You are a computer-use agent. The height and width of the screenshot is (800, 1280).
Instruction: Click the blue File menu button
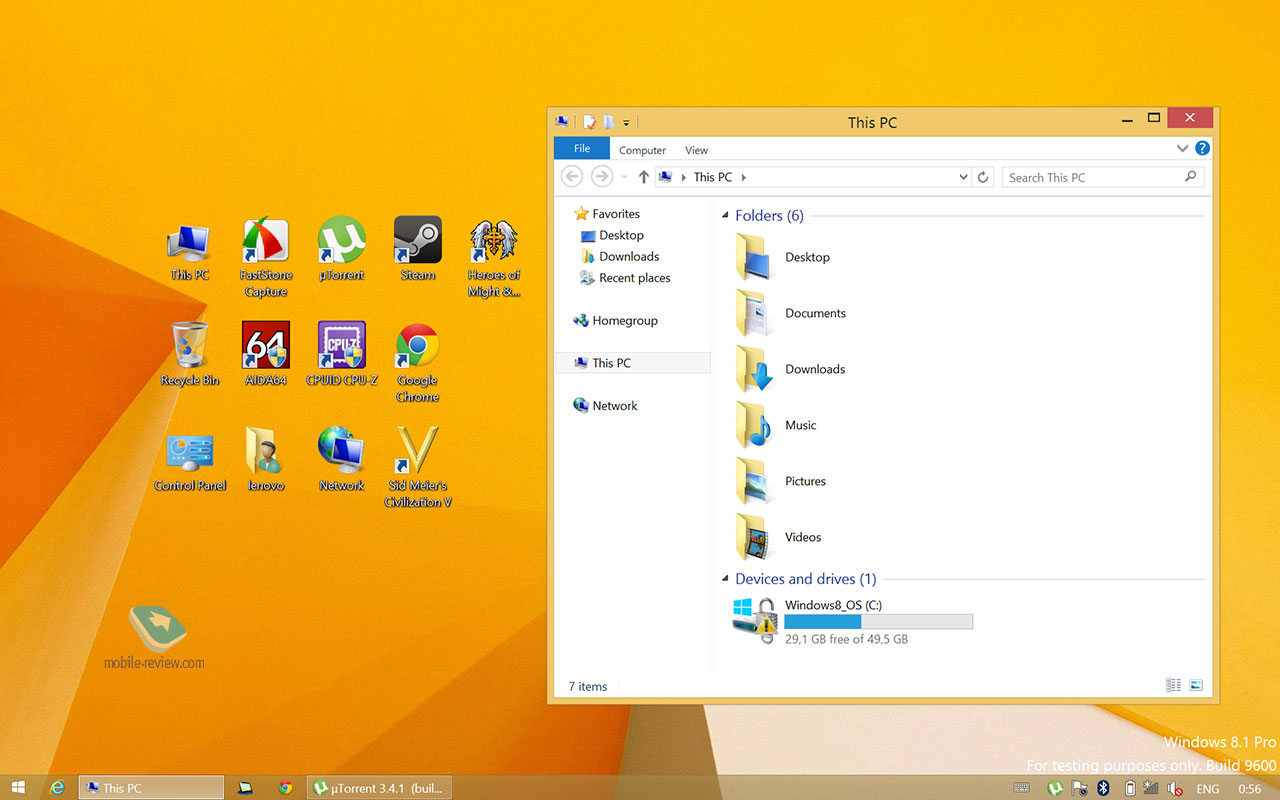581,149
